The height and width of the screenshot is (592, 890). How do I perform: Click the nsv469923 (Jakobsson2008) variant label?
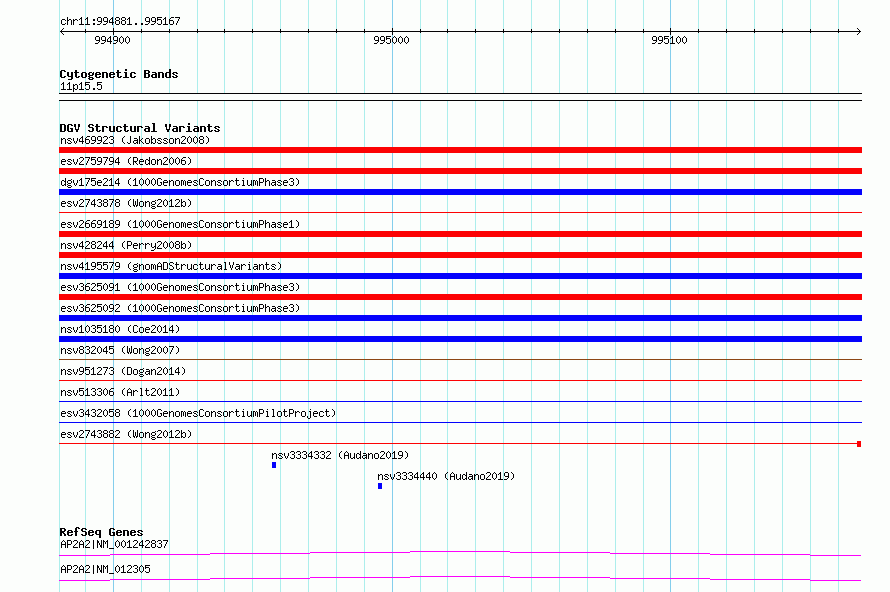pyautogui.click(x=135, y=140)
